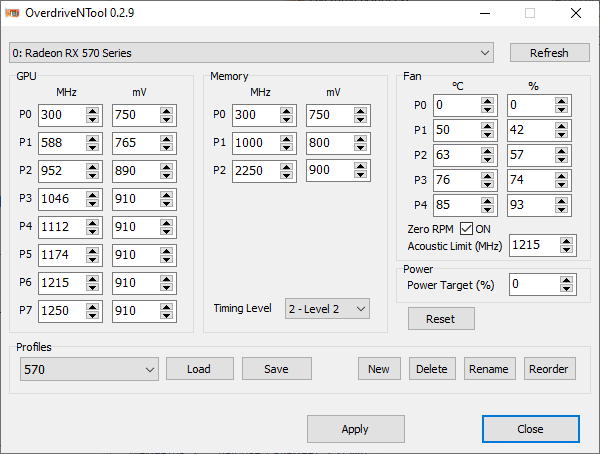Screen dimensions: 600x454
Task: Click the Close button at bottom
Action: click(531, 429)
